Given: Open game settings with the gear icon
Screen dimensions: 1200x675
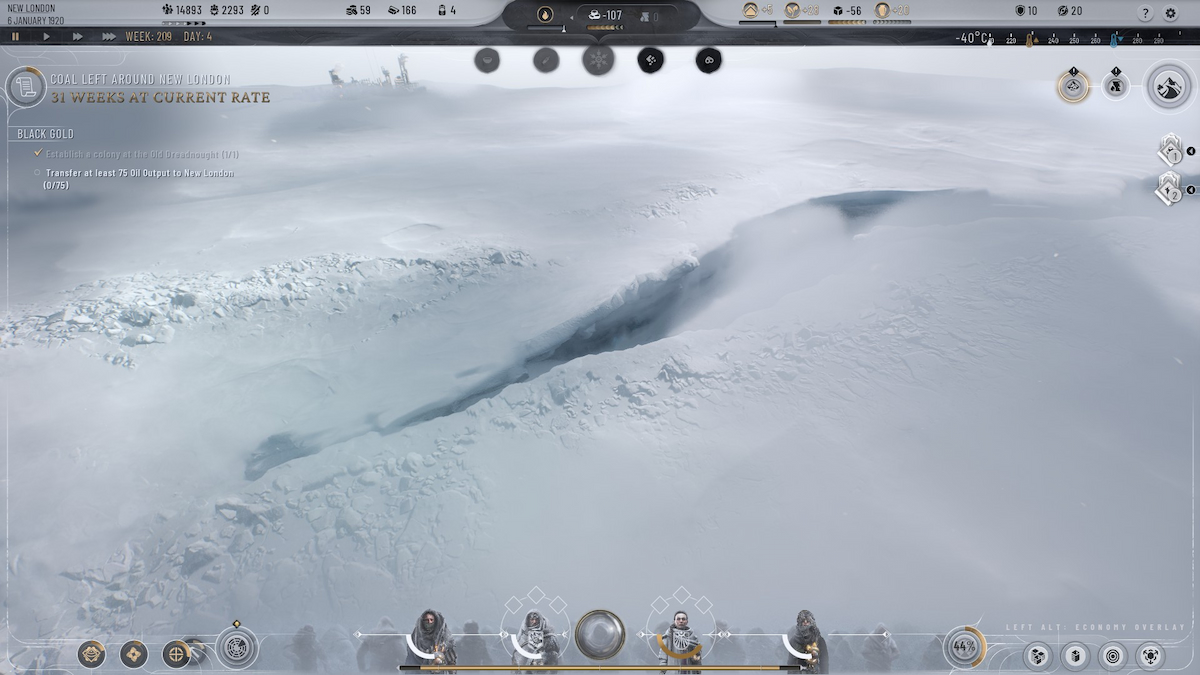Looking at the screenshot, I should pos(1168,13).
